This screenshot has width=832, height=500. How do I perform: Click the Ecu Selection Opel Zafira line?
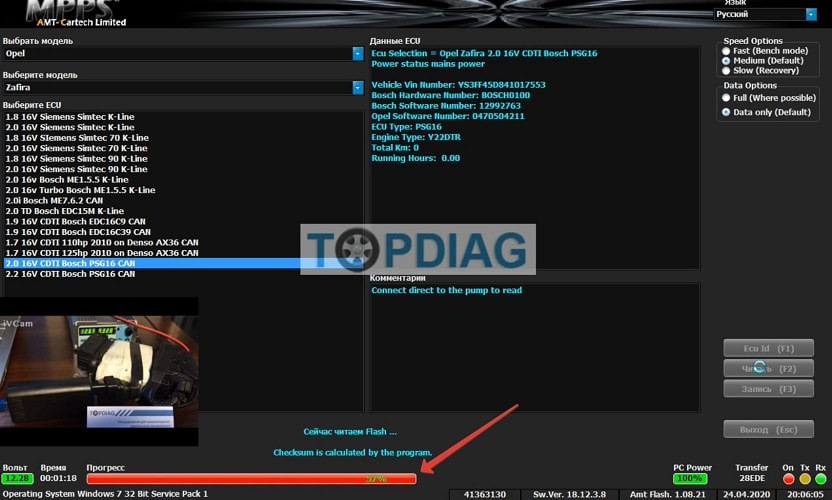tap(484, 54)
